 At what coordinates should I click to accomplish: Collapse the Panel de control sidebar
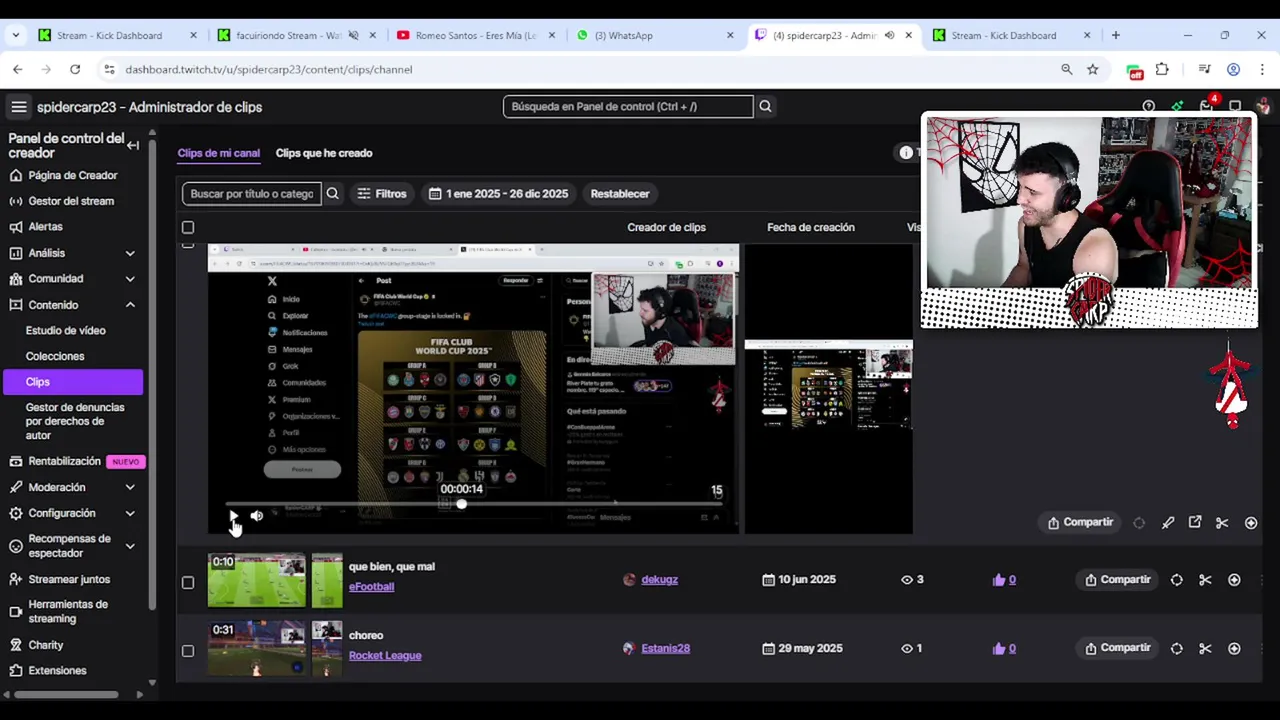click(x=133, y=145)
